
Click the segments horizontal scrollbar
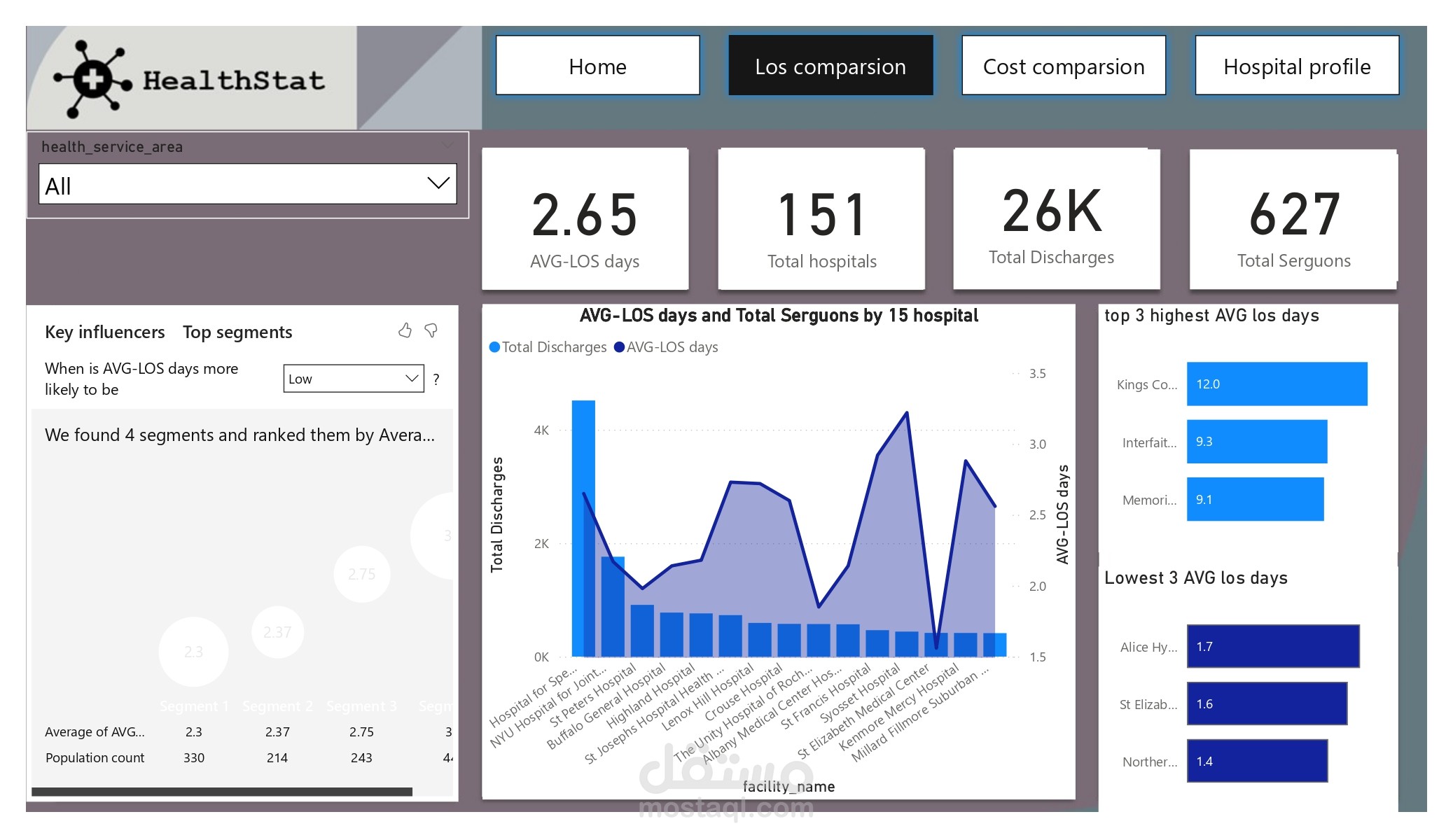click(222, 792)
